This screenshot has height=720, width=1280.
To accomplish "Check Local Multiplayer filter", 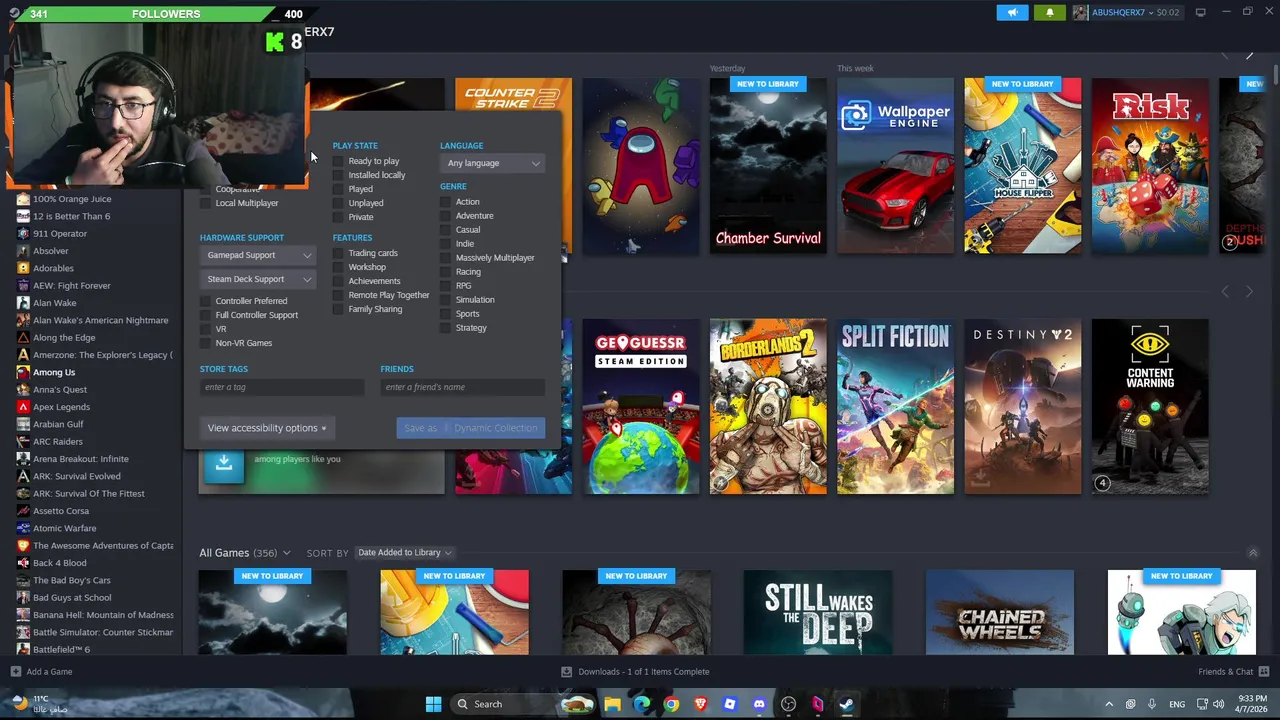I will (206, 203).
